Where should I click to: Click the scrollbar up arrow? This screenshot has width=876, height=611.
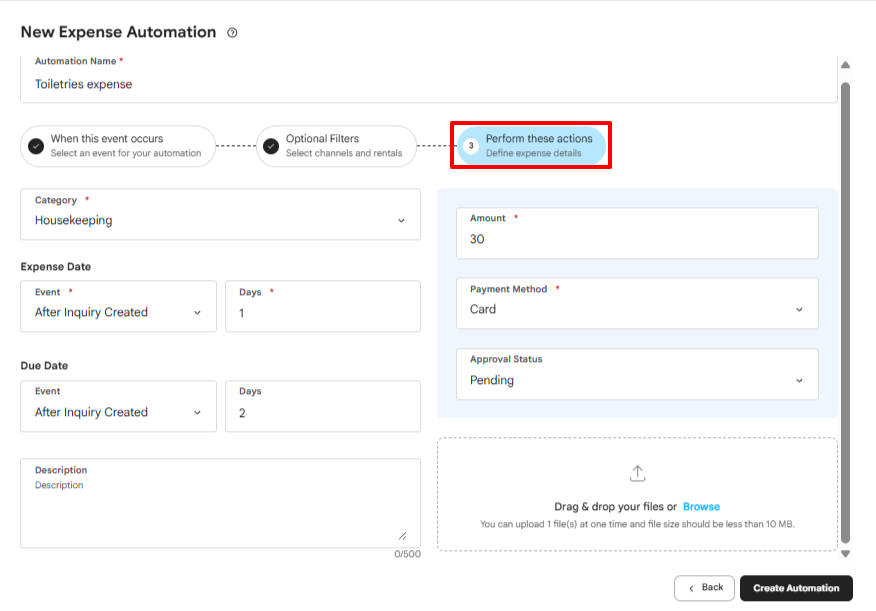pyautogui.click(x=845, y=65)
